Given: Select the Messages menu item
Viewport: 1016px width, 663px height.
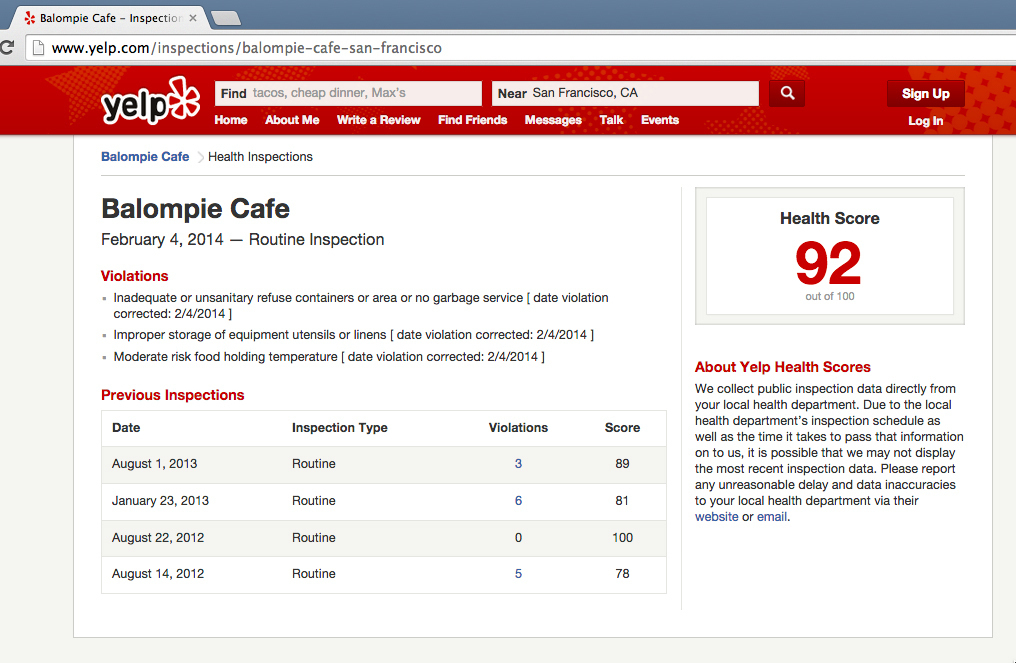Looking at the screenshot, I should (553, 120).
